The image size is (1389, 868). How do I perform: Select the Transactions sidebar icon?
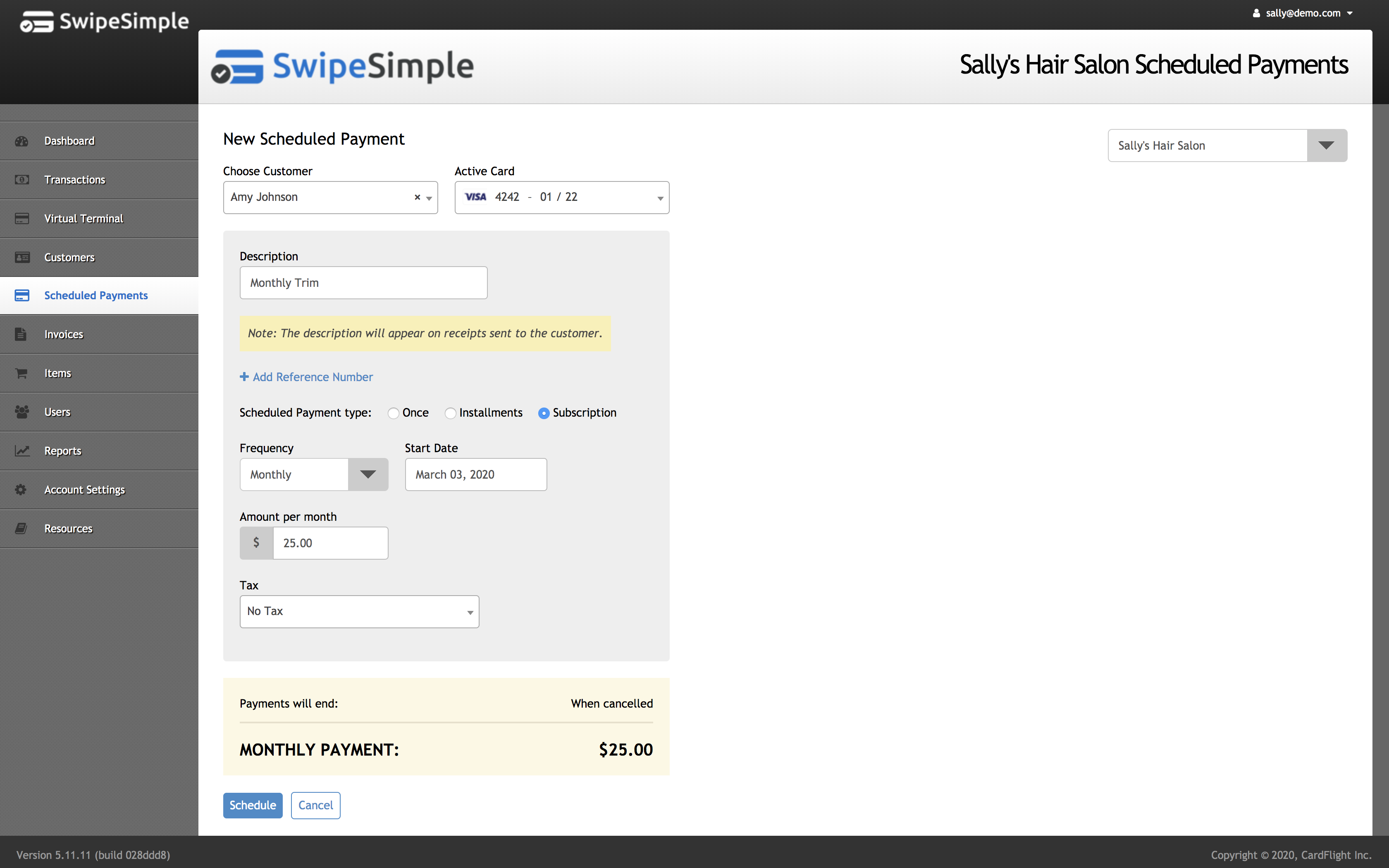point(21,180)
